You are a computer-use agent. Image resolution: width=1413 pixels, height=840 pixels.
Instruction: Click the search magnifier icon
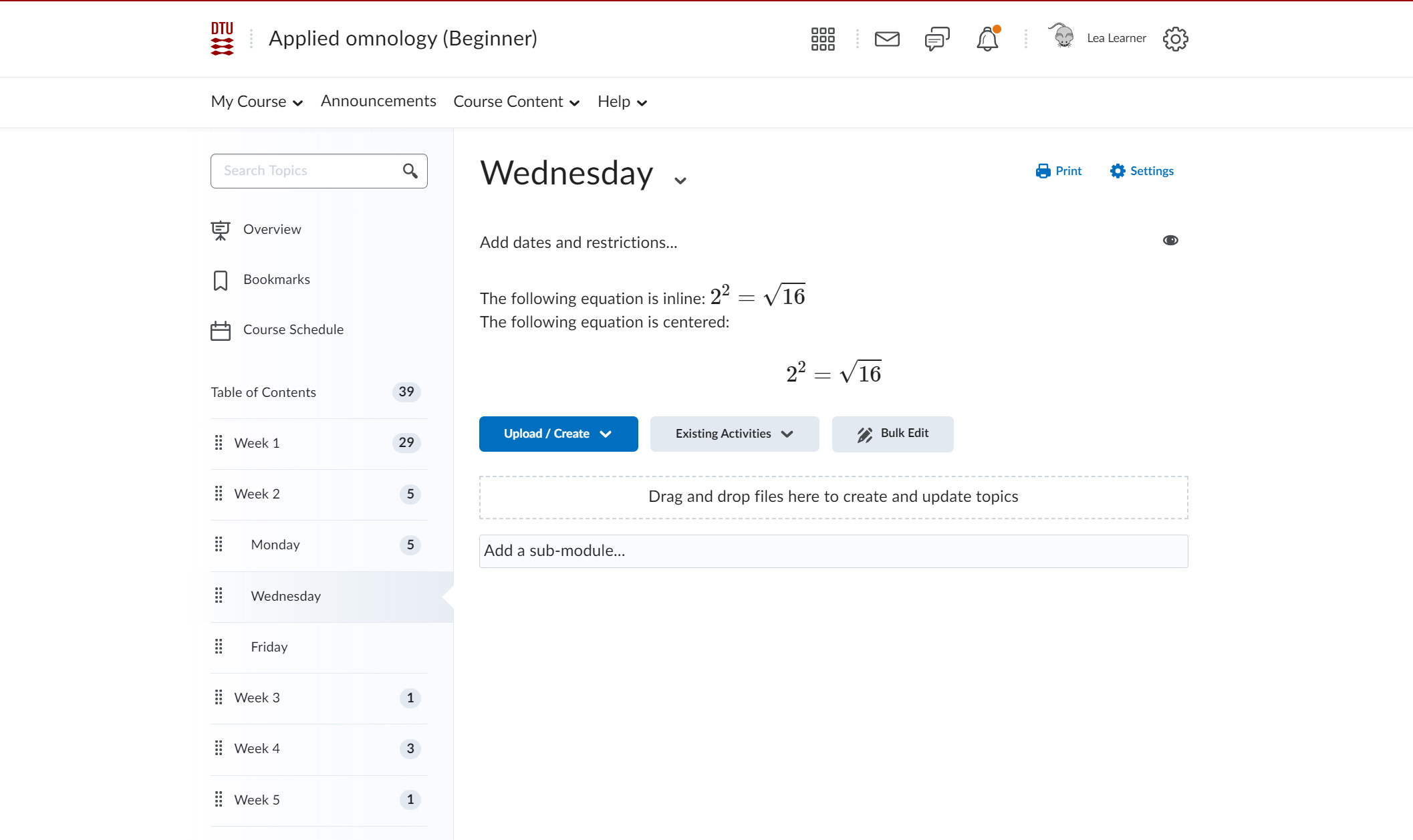[410, 171]
